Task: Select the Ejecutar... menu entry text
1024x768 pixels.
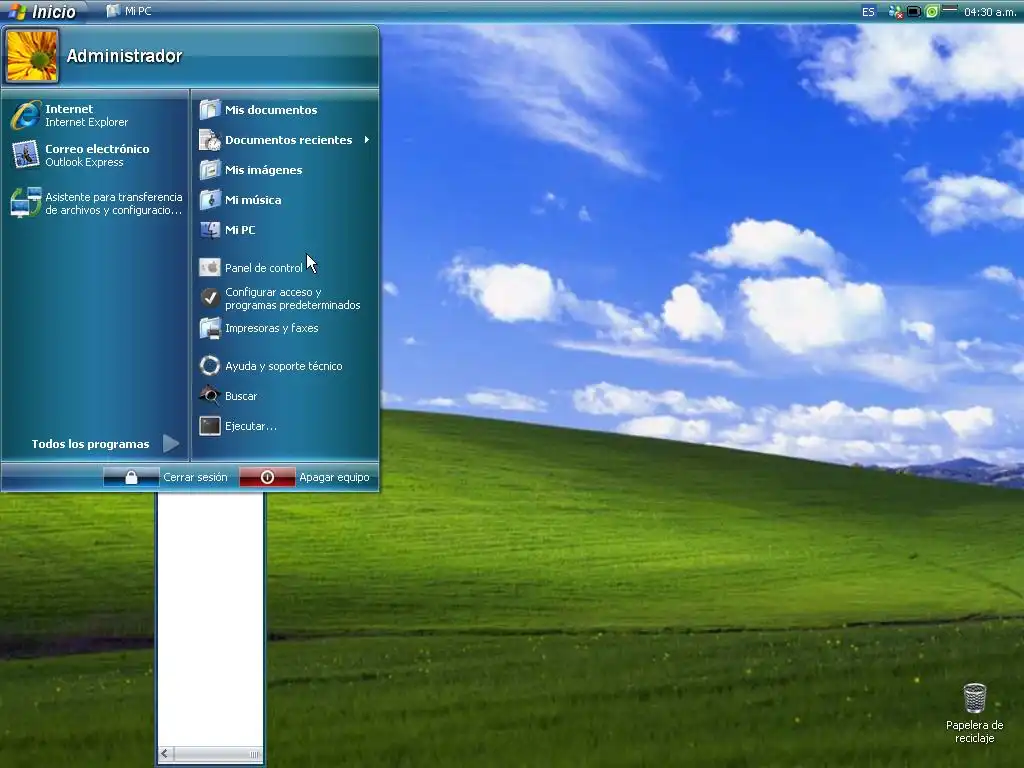Action: 251,426
